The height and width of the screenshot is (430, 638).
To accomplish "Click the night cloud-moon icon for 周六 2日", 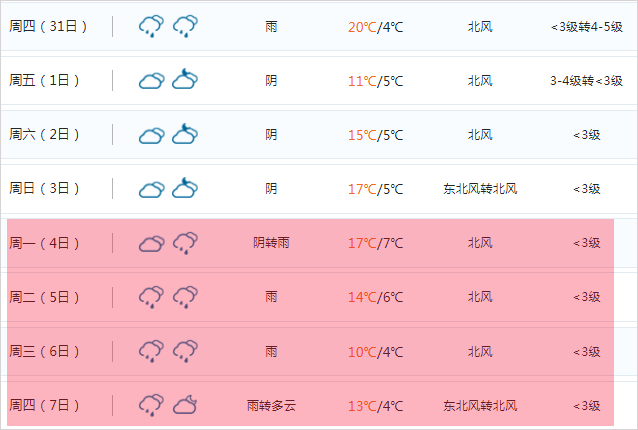I will point(185,134).
